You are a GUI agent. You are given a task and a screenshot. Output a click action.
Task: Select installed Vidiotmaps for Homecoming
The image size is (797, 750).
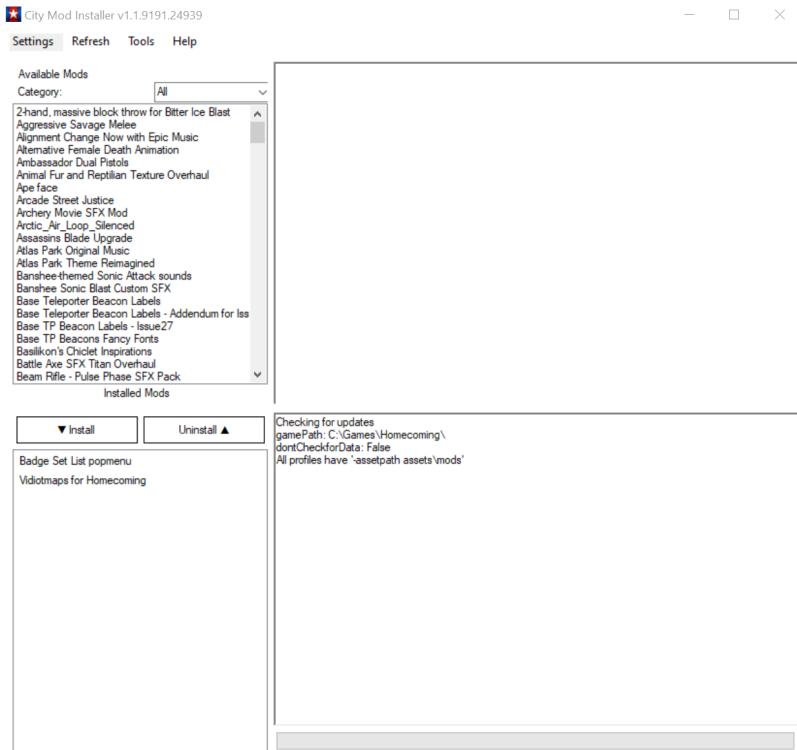point(82,481)
